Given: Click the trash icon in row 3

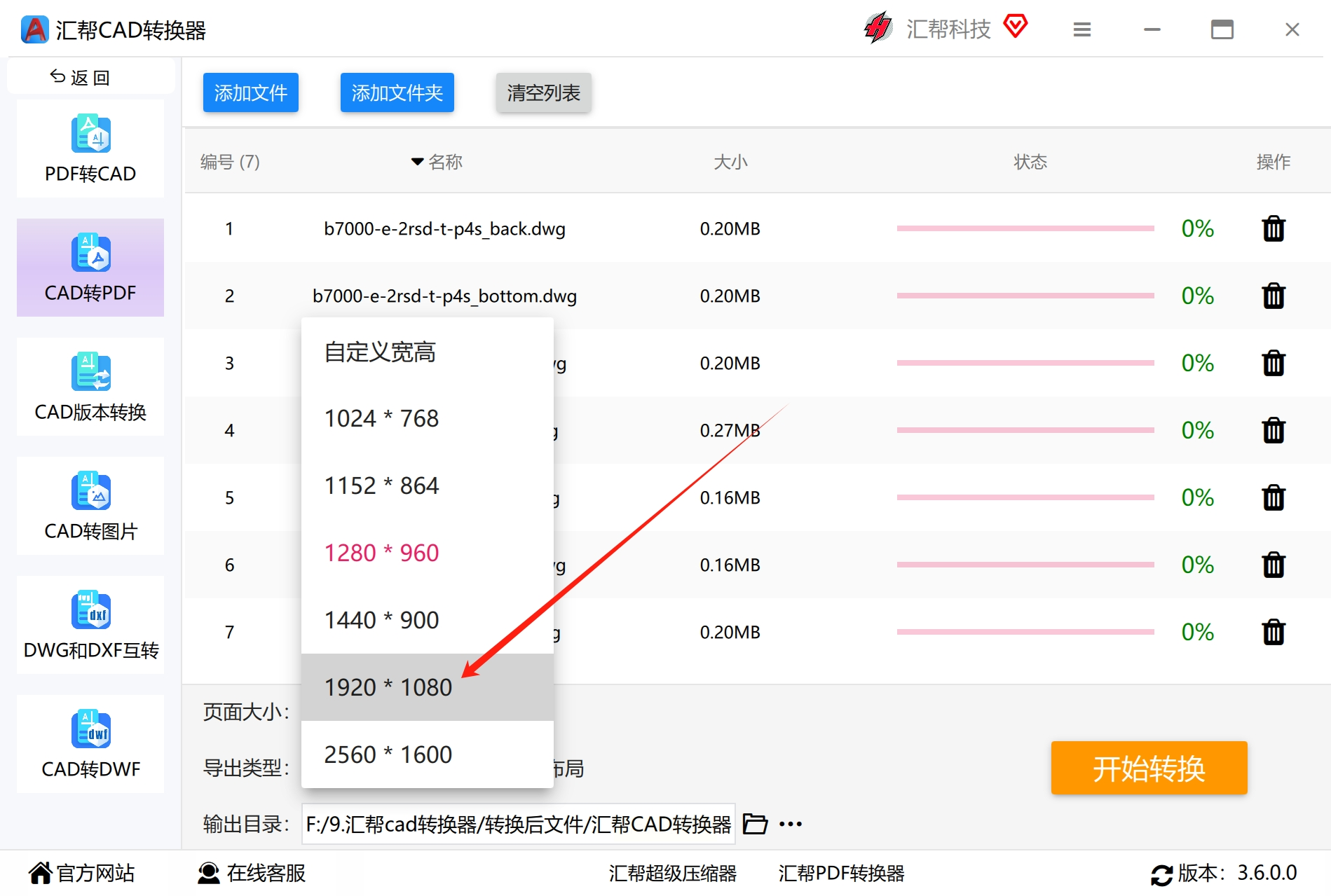Looking at the screenshot, I should point(1274,363).
